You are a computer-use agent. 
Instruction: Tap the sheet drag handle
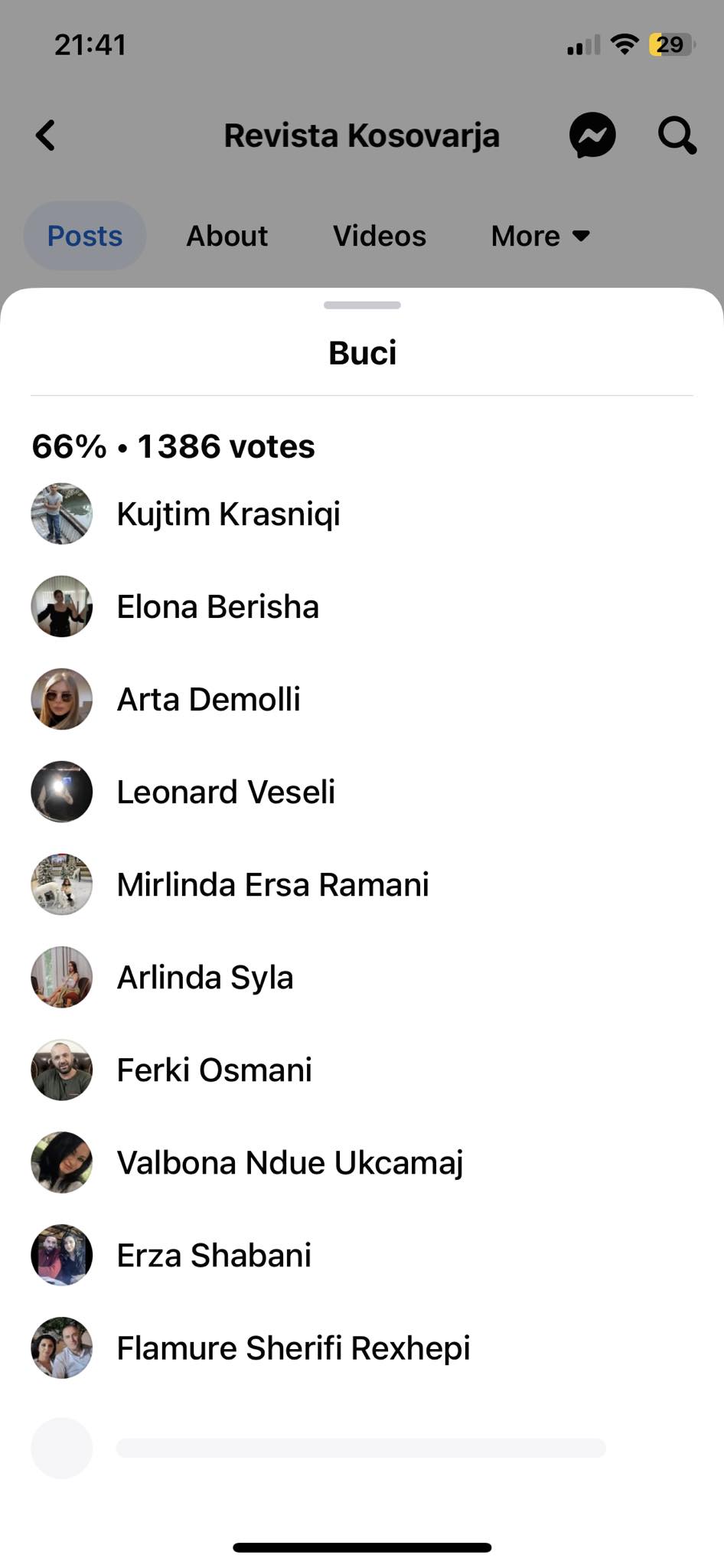click(x=362, y=305)
